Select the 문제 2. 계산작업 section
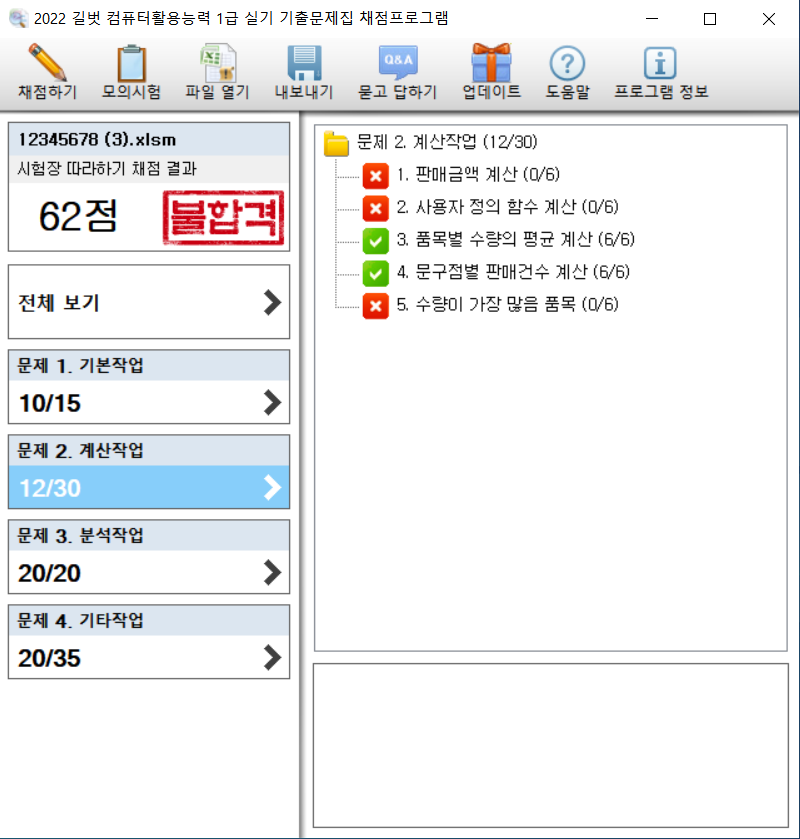Image resolution: width=800 pixels, height=839 pixels. (149, 472)
